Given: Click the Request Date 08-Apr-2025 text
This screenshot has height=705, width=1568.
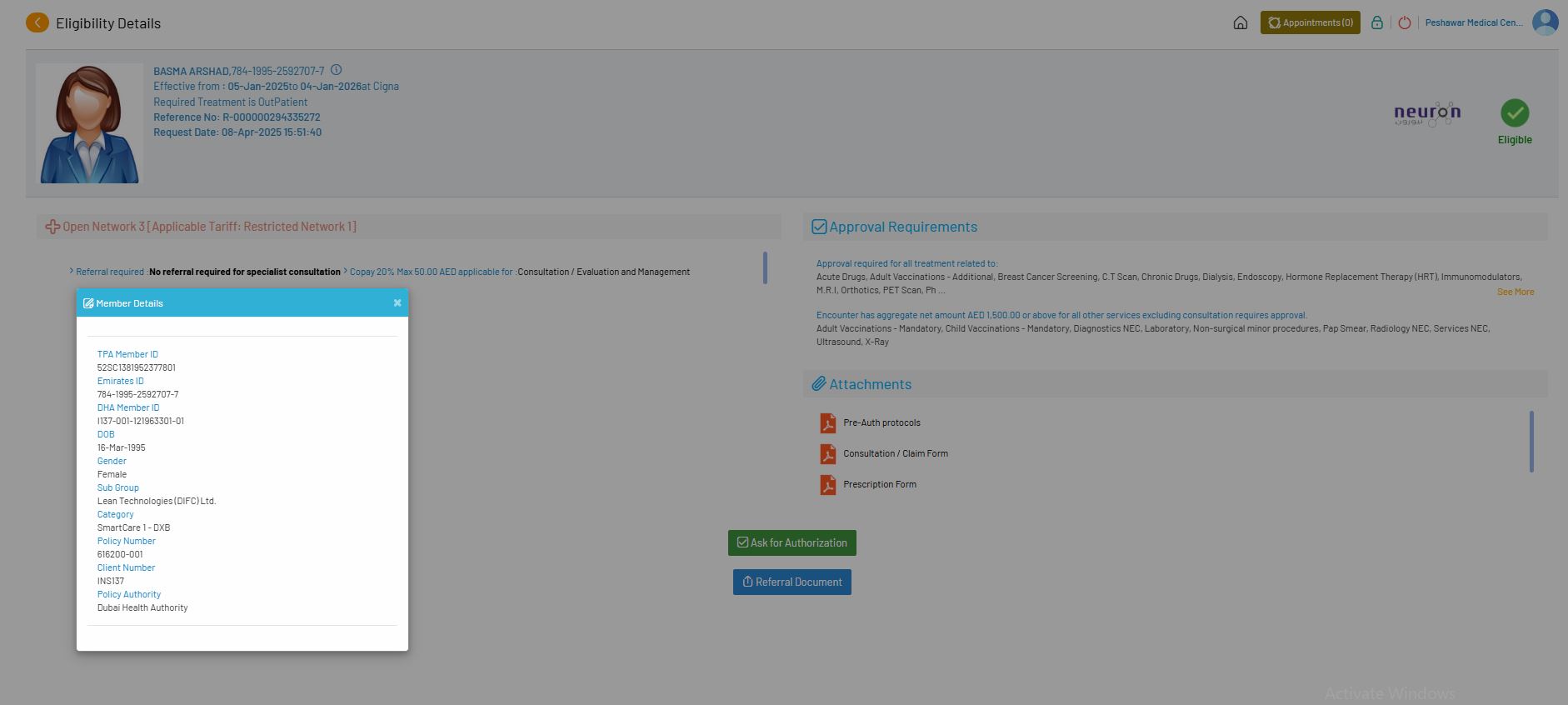Looking at the screenshot, I should [237, 132].
